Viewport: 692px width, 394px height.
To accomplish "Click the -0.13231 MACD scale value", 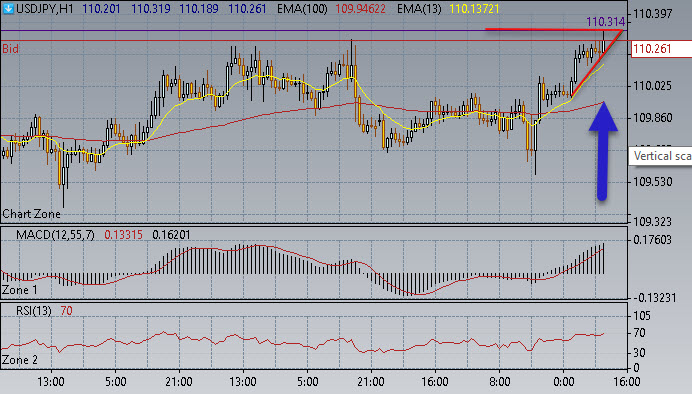I will coord(654,298).
